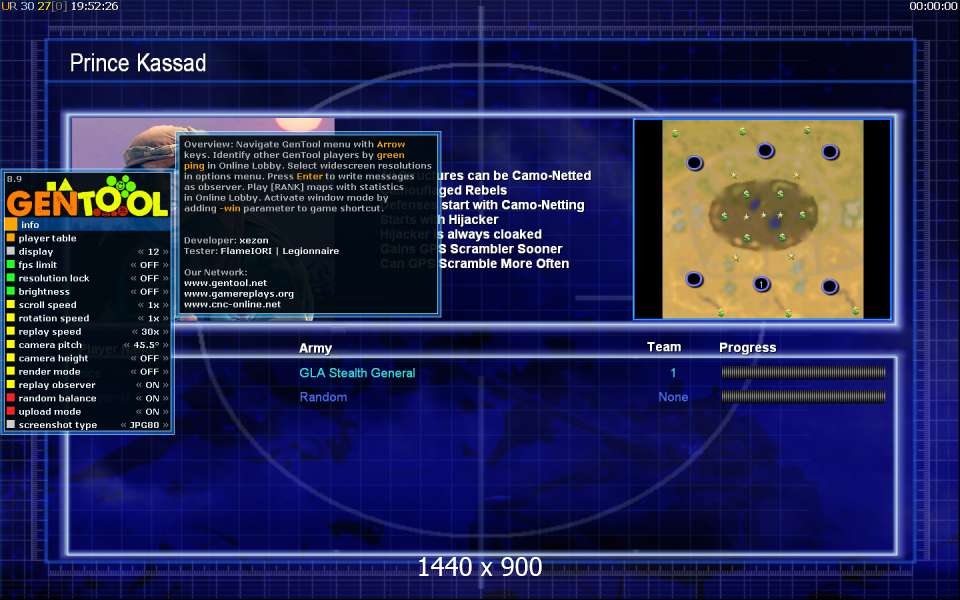Image resolution: width=960 pixels, height=600 pixels.
Task: Toggle the render mode OFF value
Action: 149,372
